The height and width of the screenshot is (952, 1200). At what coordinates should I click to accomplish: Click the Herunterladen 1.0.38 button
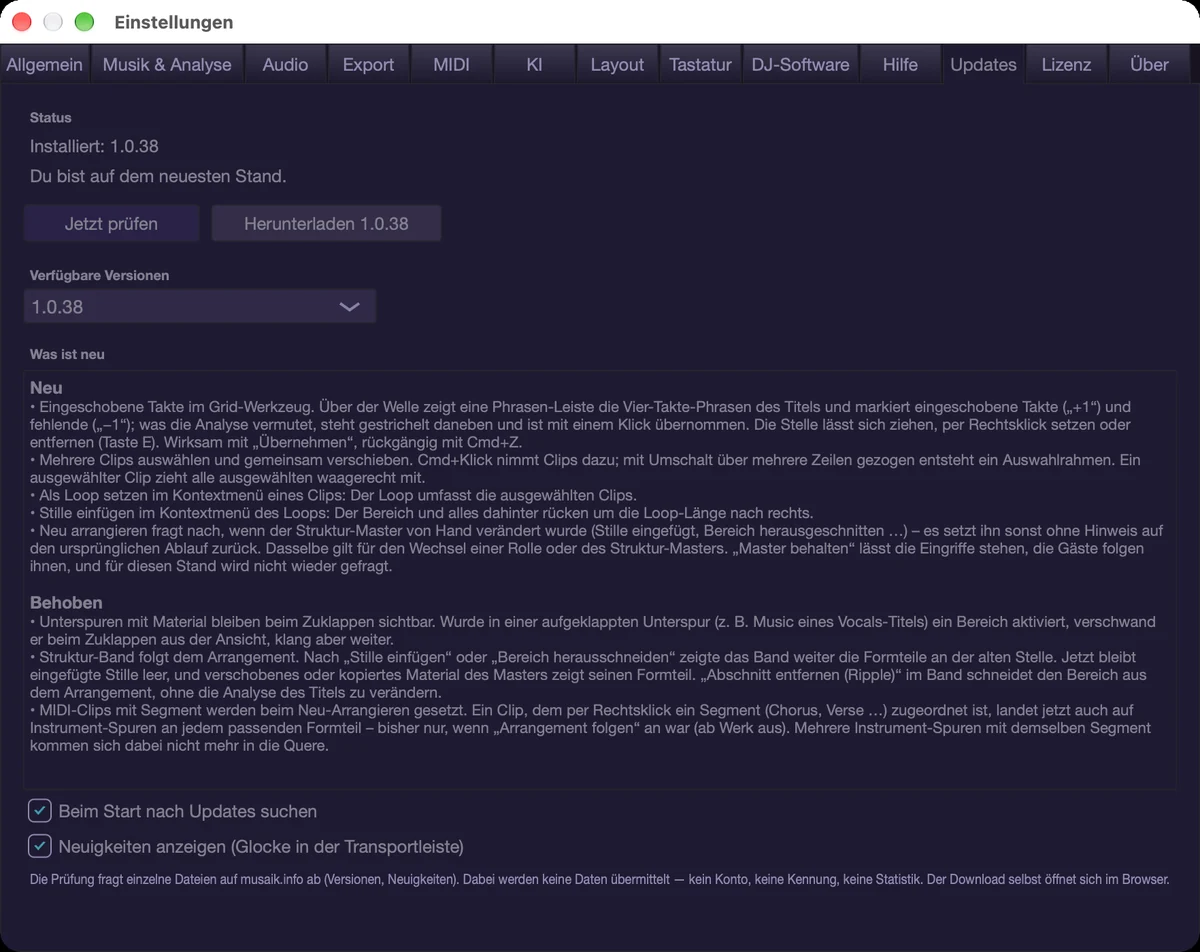pyautogui.click(x=326, y=224)
